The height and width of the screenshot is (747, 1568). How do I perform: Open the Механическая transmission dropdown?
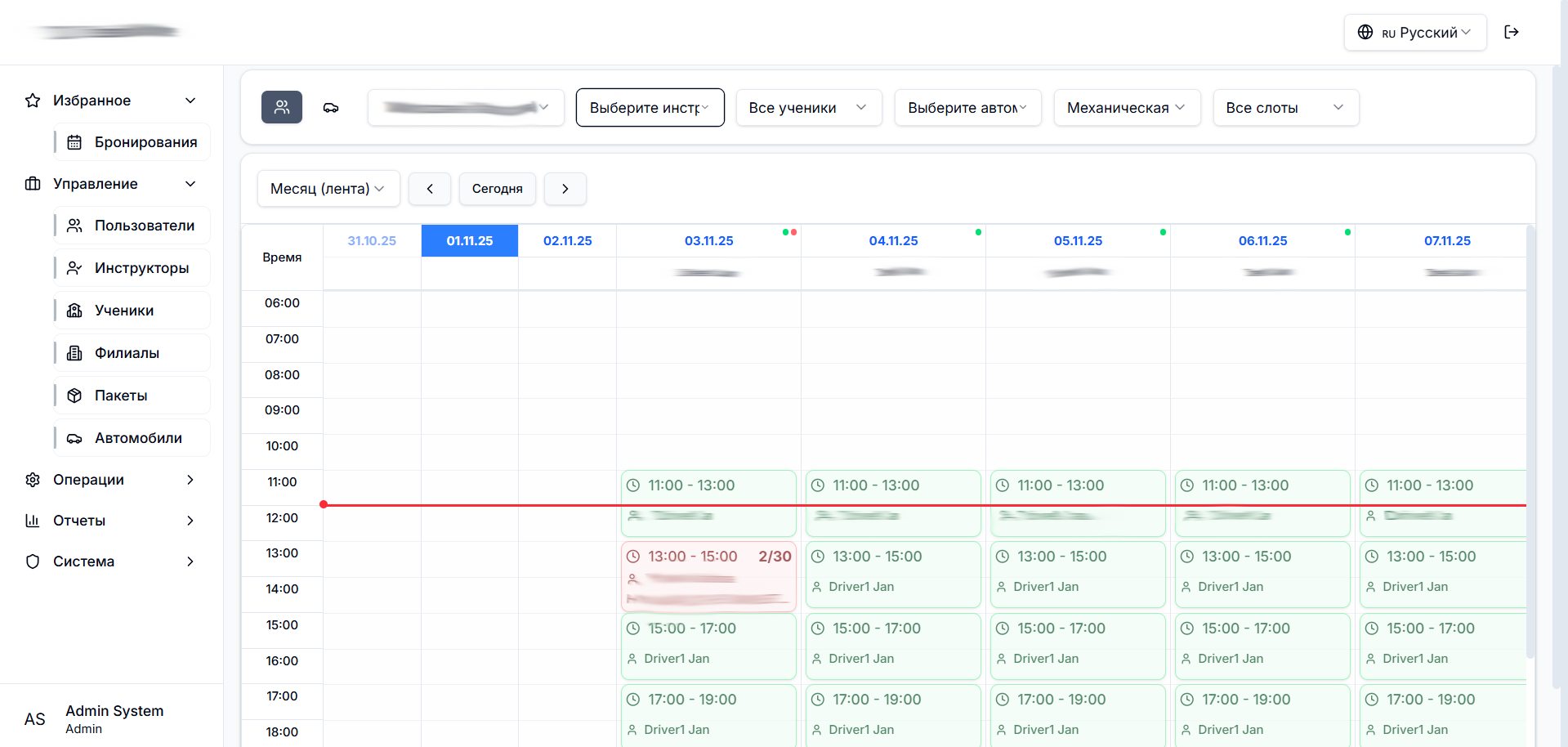point(1126,108)
